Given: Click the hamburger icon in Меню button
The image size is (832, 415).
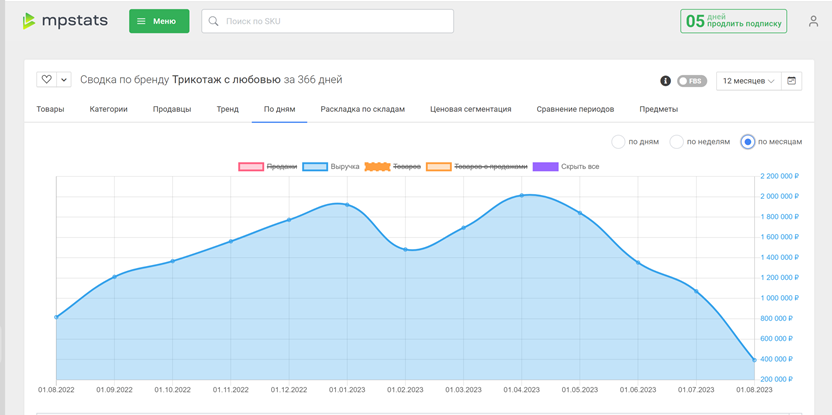Looking at the screenshot, I should point(141,21).
